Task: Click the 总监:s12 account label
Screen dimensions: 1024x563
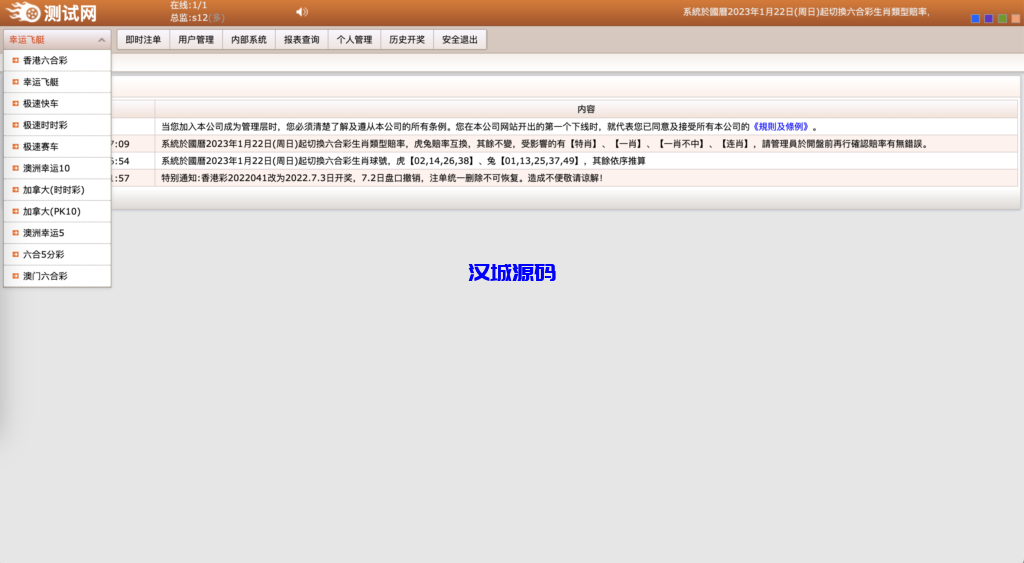Action: [197, 18]
